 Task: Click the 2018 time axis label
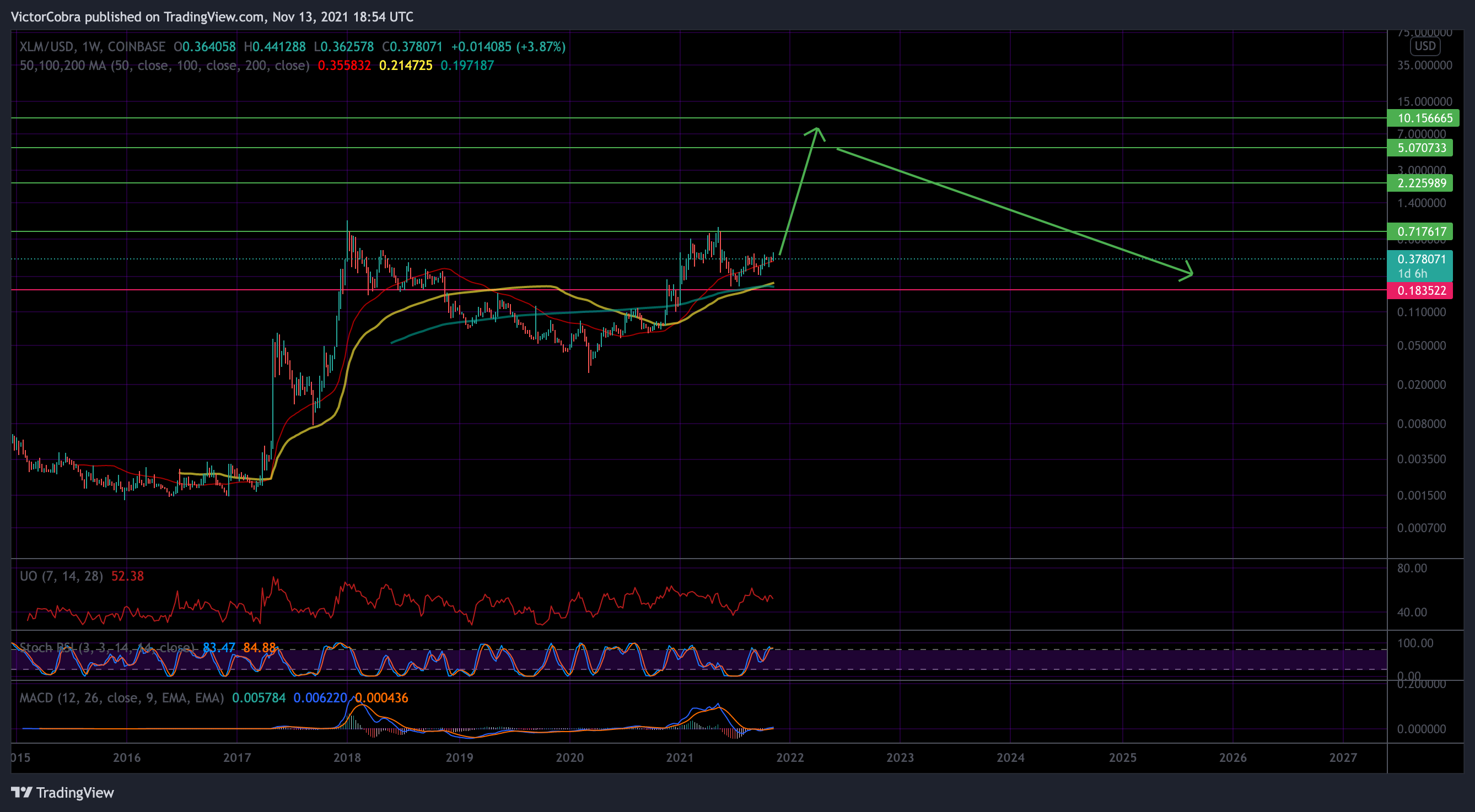tap(348, 757)
